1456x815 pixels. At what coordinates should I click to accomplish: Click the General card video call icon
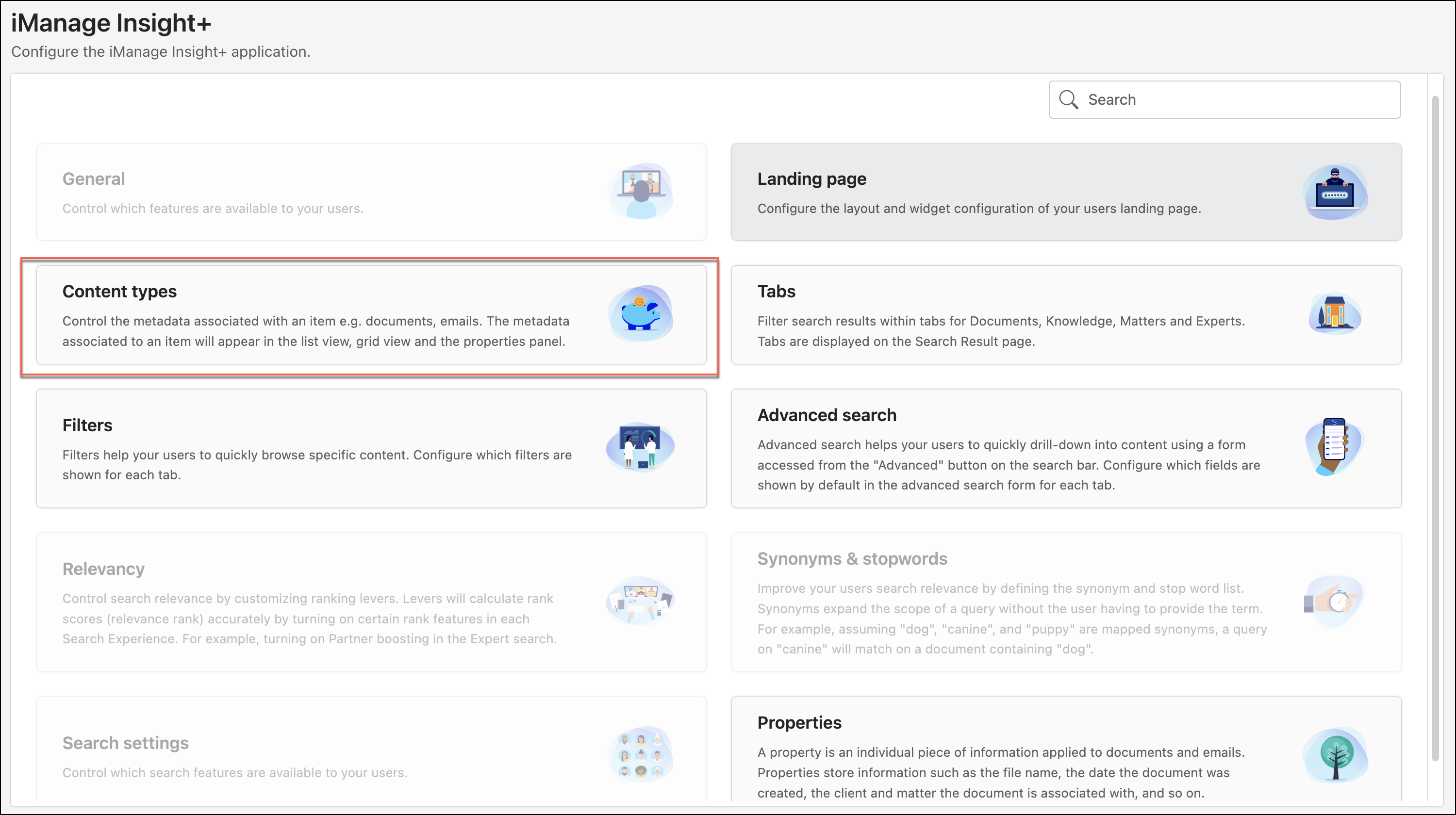click(640, 192)
